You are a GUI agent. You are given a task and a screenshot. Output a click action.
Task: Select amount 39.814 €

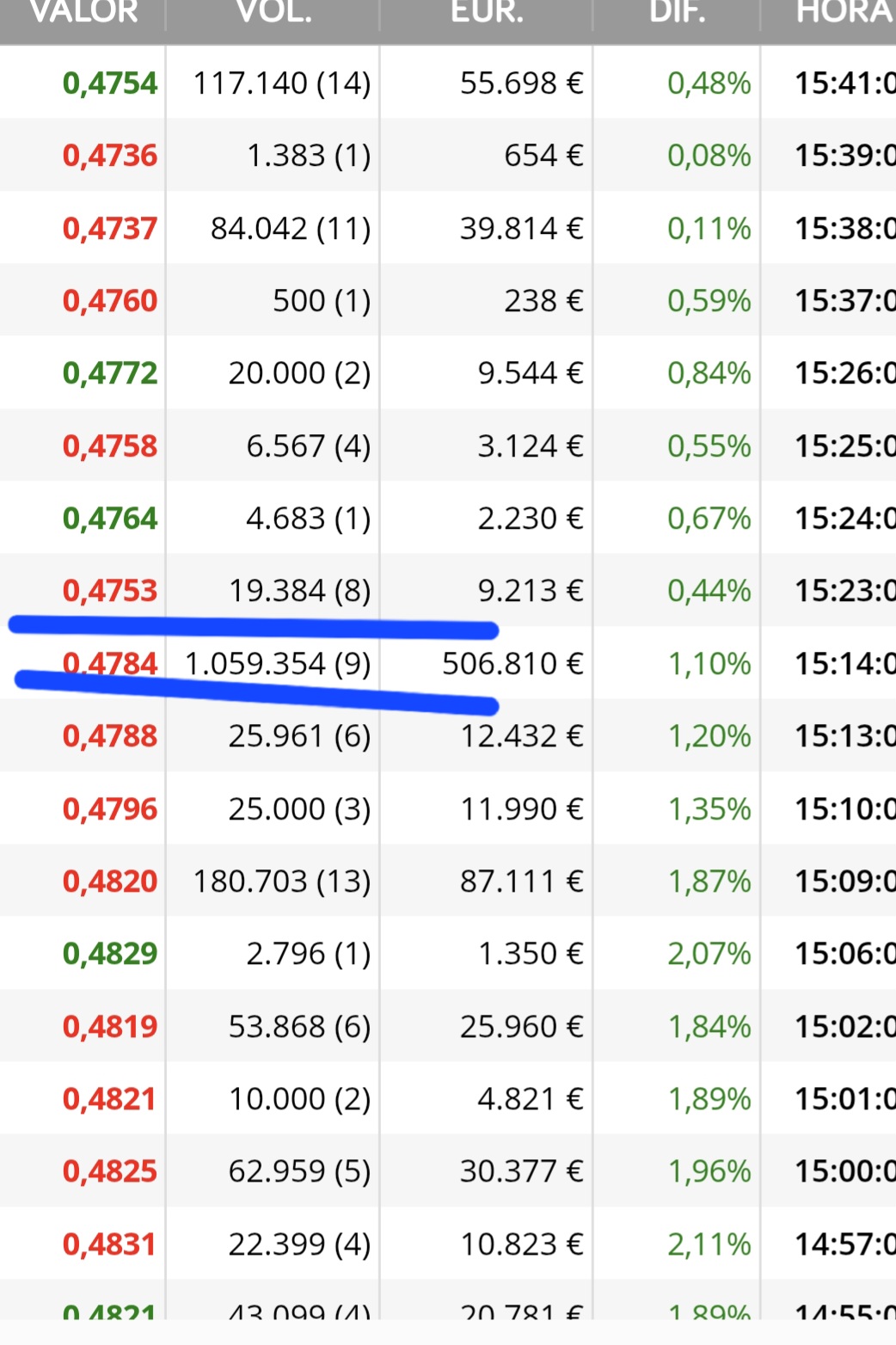click(522, 229)
